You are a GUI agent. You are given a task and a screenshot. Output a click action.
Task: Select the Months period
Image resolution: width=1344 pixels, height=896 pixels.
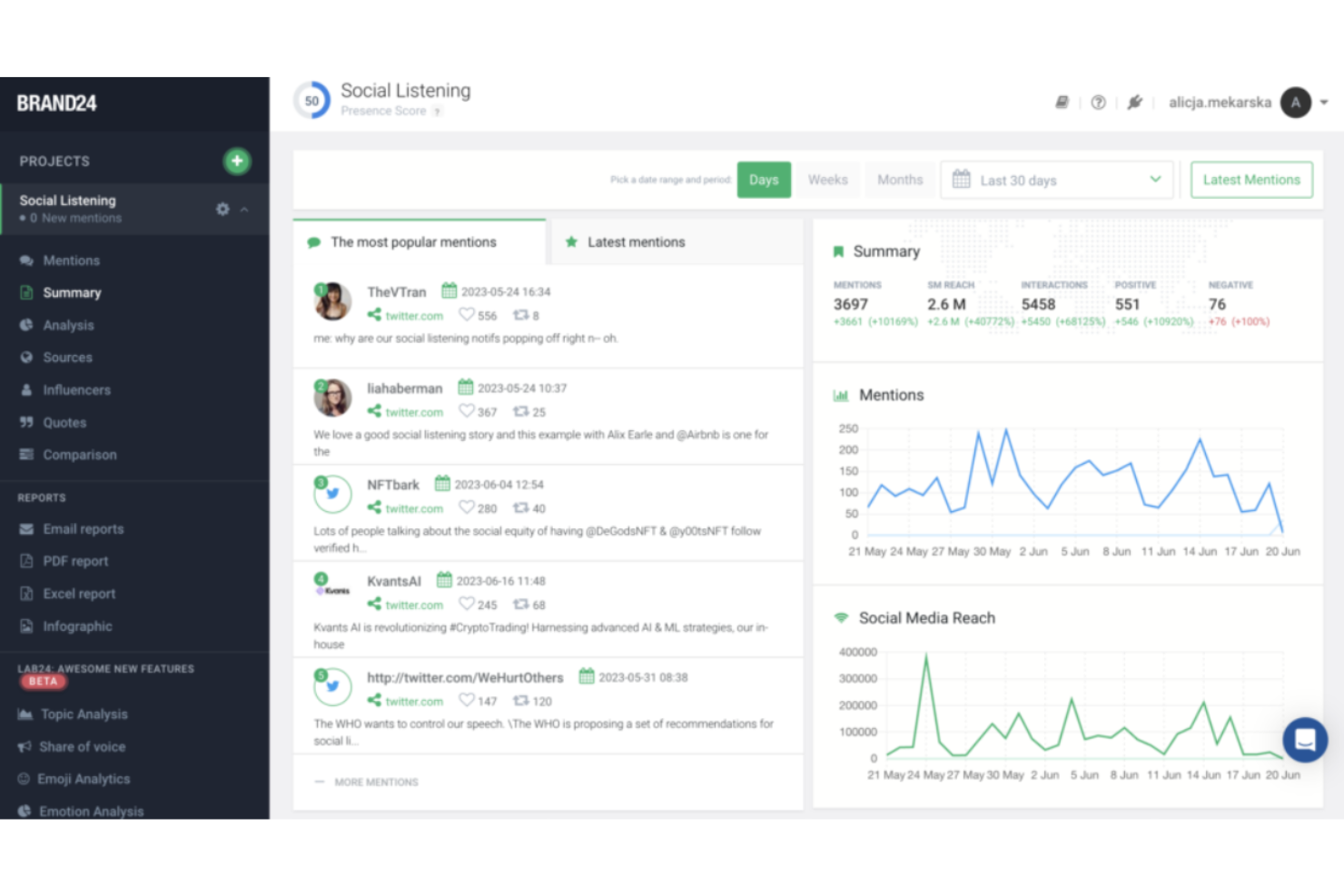(x=900, y=180)
